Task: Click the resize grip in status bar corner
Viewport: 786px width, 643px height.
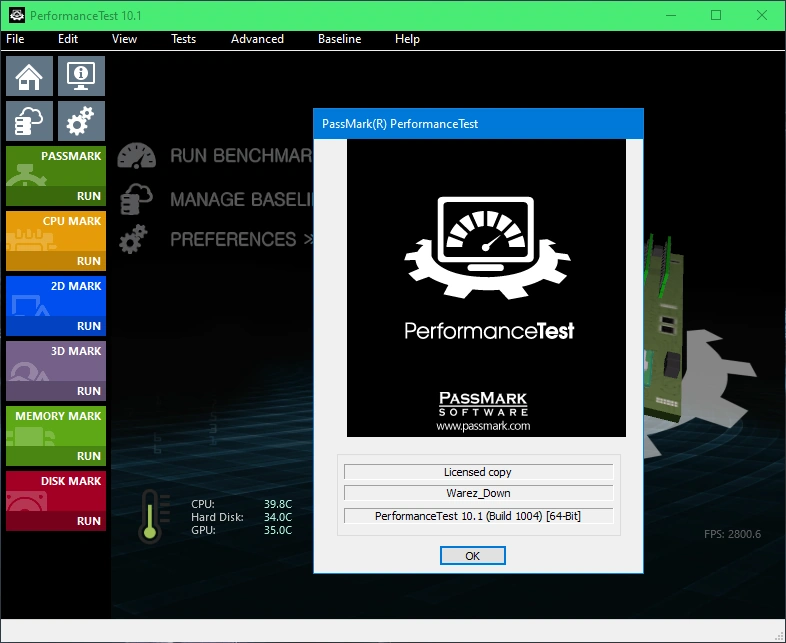Action: tap(779, 636)
